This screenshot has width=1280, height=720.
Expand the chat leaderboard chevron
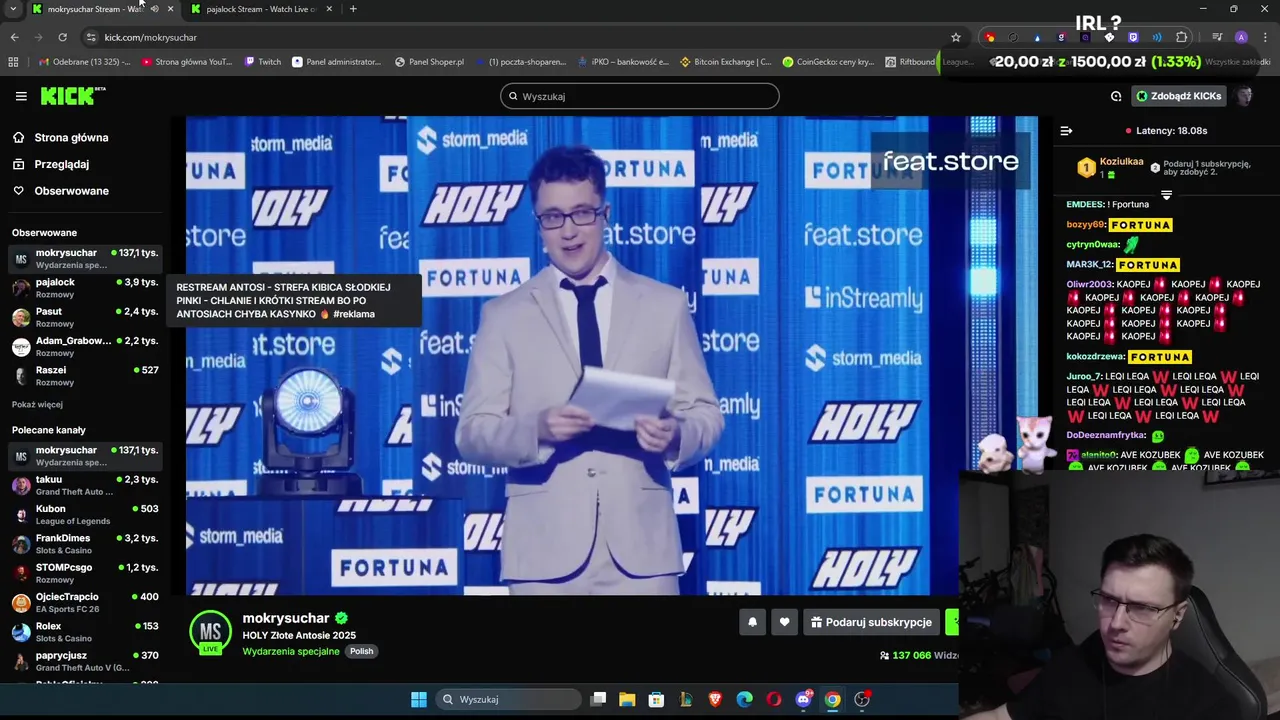(1166, 195)
